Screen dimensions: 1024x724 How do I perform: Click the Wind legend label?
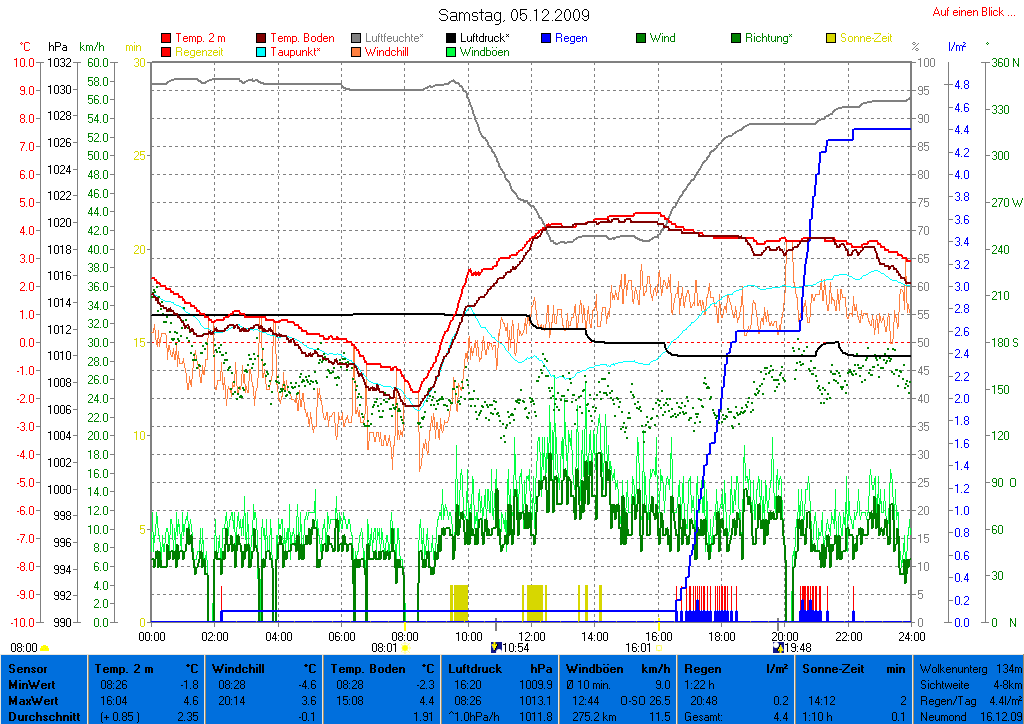[662, 38]
